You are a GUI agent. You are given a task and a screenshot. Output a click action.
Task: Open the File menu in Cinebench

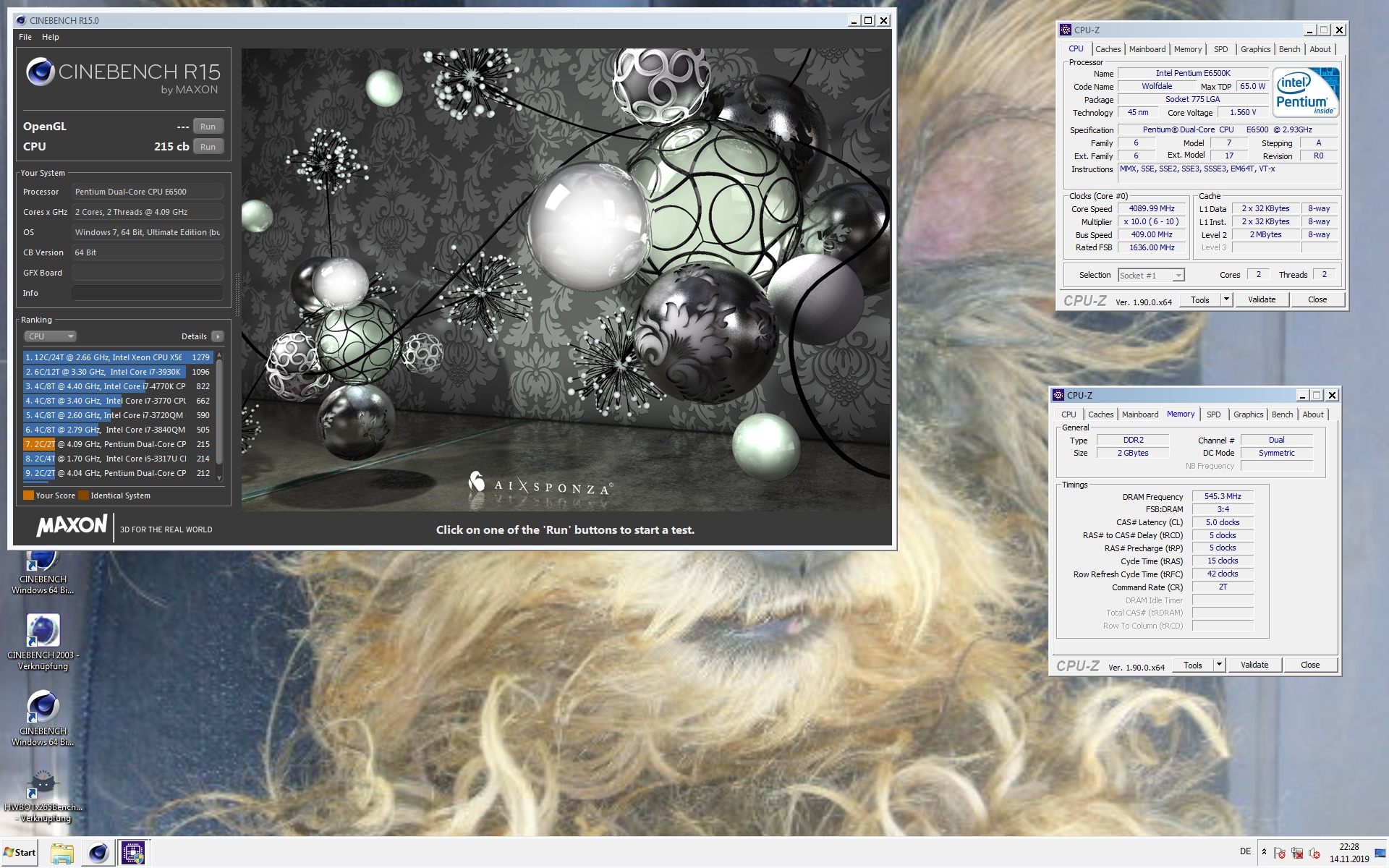[x=25, y=37]
